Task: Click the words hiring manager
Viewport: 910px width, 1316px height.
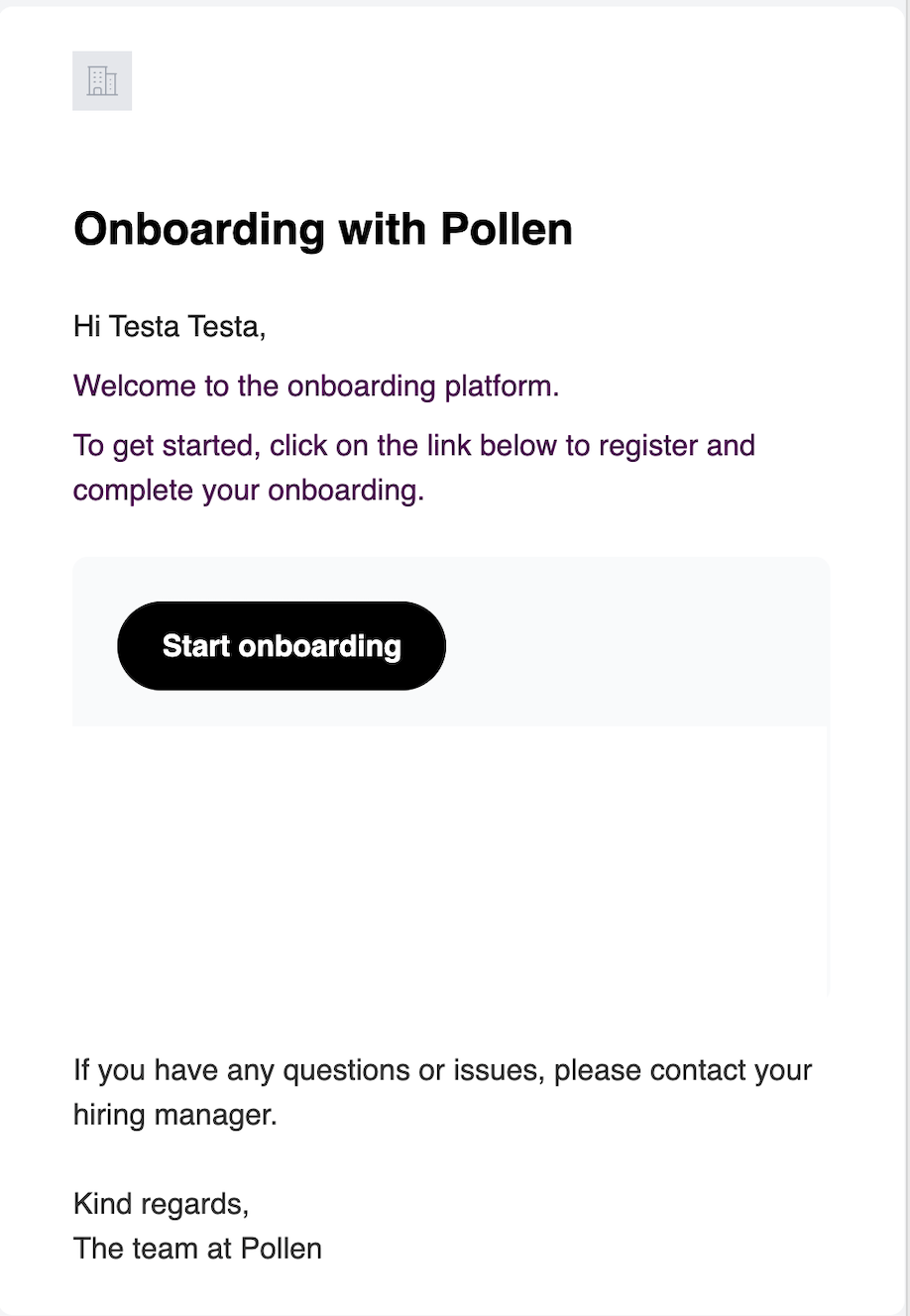Action: coord(174,1115)
